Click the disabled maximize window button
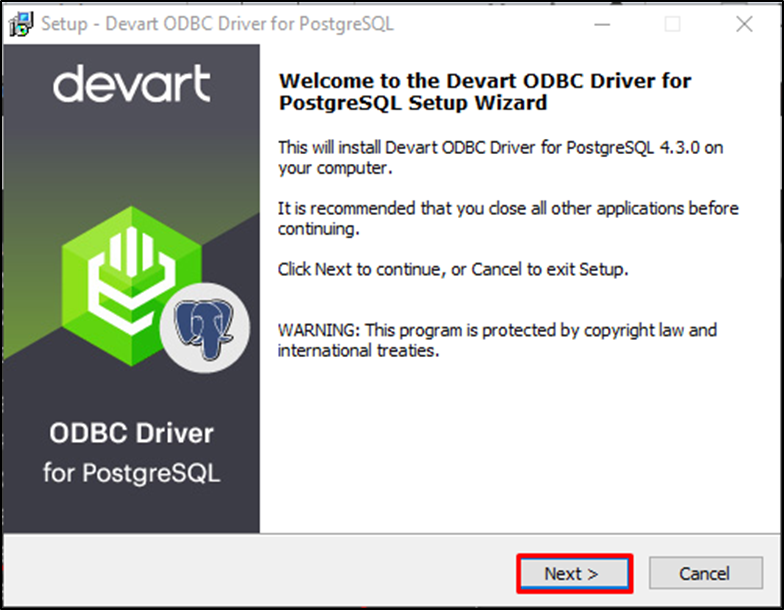 point(672,24)
